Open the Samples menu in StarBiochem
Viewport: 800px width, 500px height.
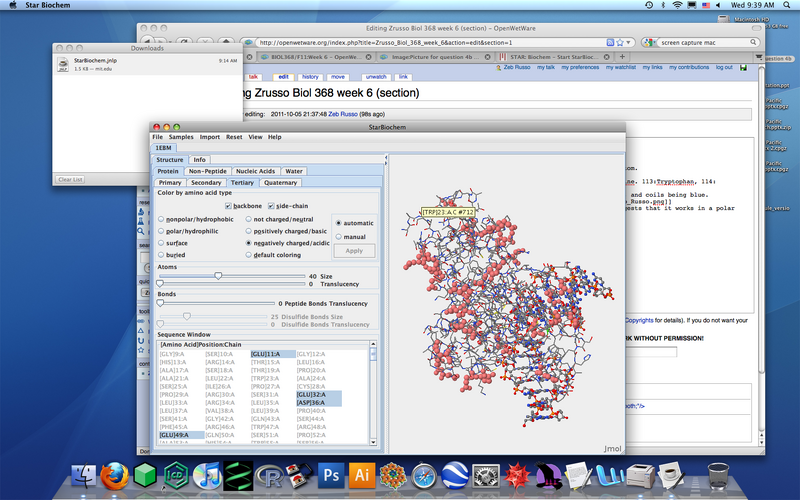tap(181, 136)
